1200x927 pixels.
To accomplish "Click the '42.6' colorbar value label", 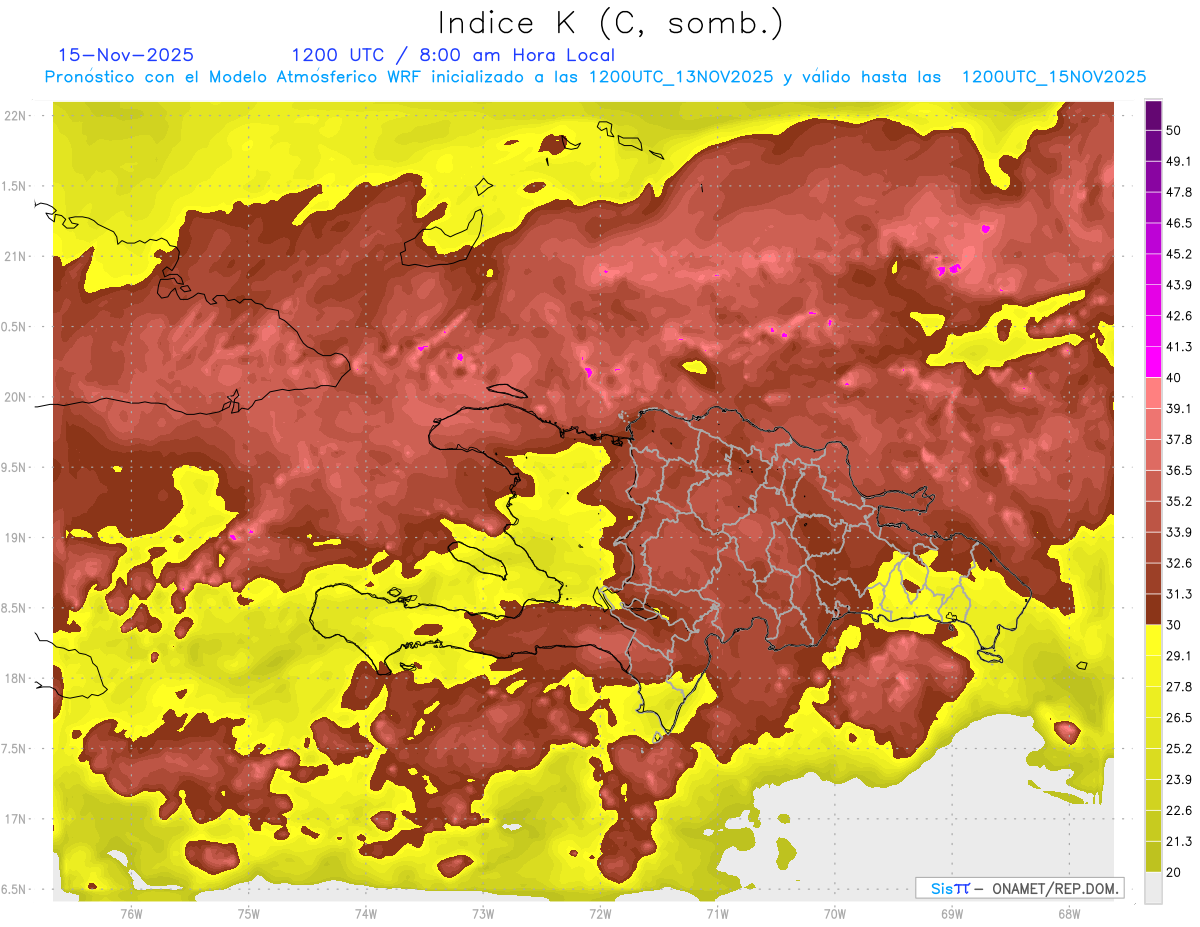I will point(1179,316).
